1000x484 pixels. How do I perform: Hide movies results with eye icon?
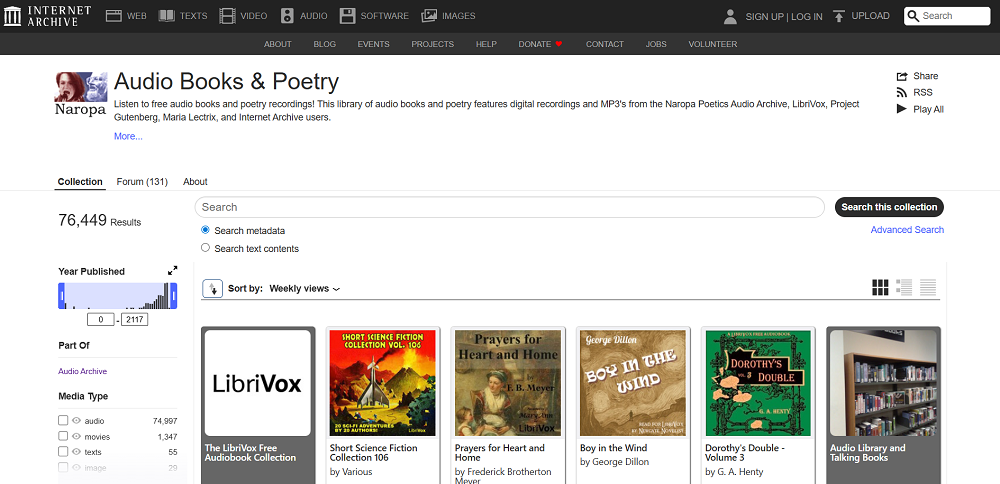click(x=76, y=436)
